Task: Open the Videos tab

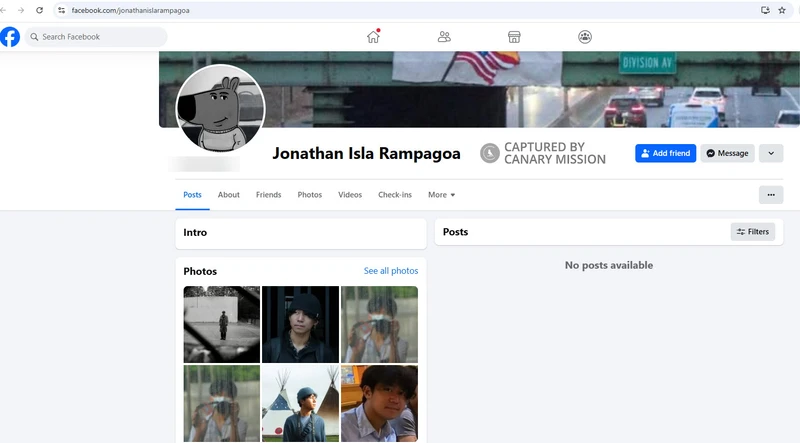Action: tap(350, 195)
